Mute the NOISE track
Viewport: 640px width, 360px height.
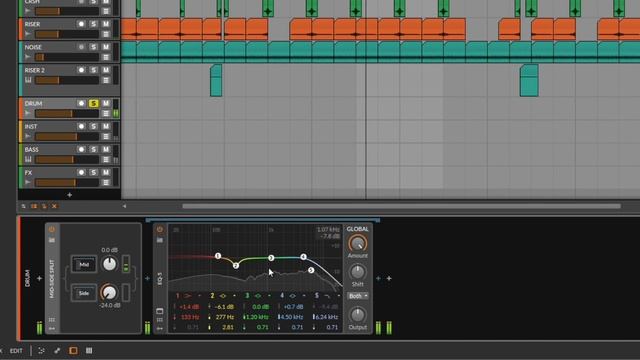pyautogui.click(x=106, y=47)
